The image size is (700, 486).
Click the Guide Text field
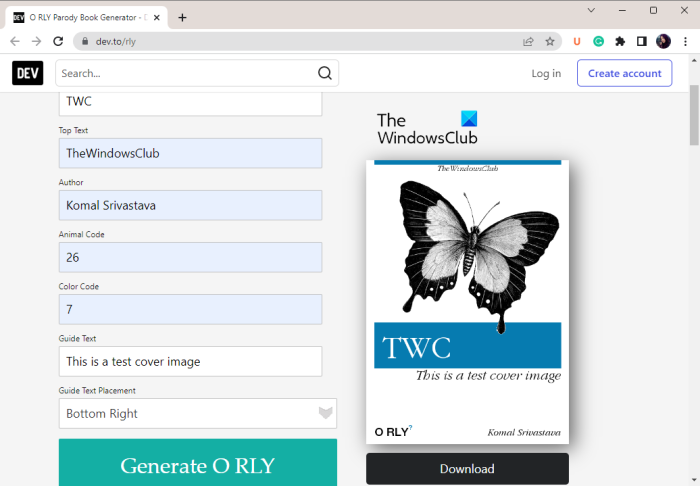pos(191,361)
